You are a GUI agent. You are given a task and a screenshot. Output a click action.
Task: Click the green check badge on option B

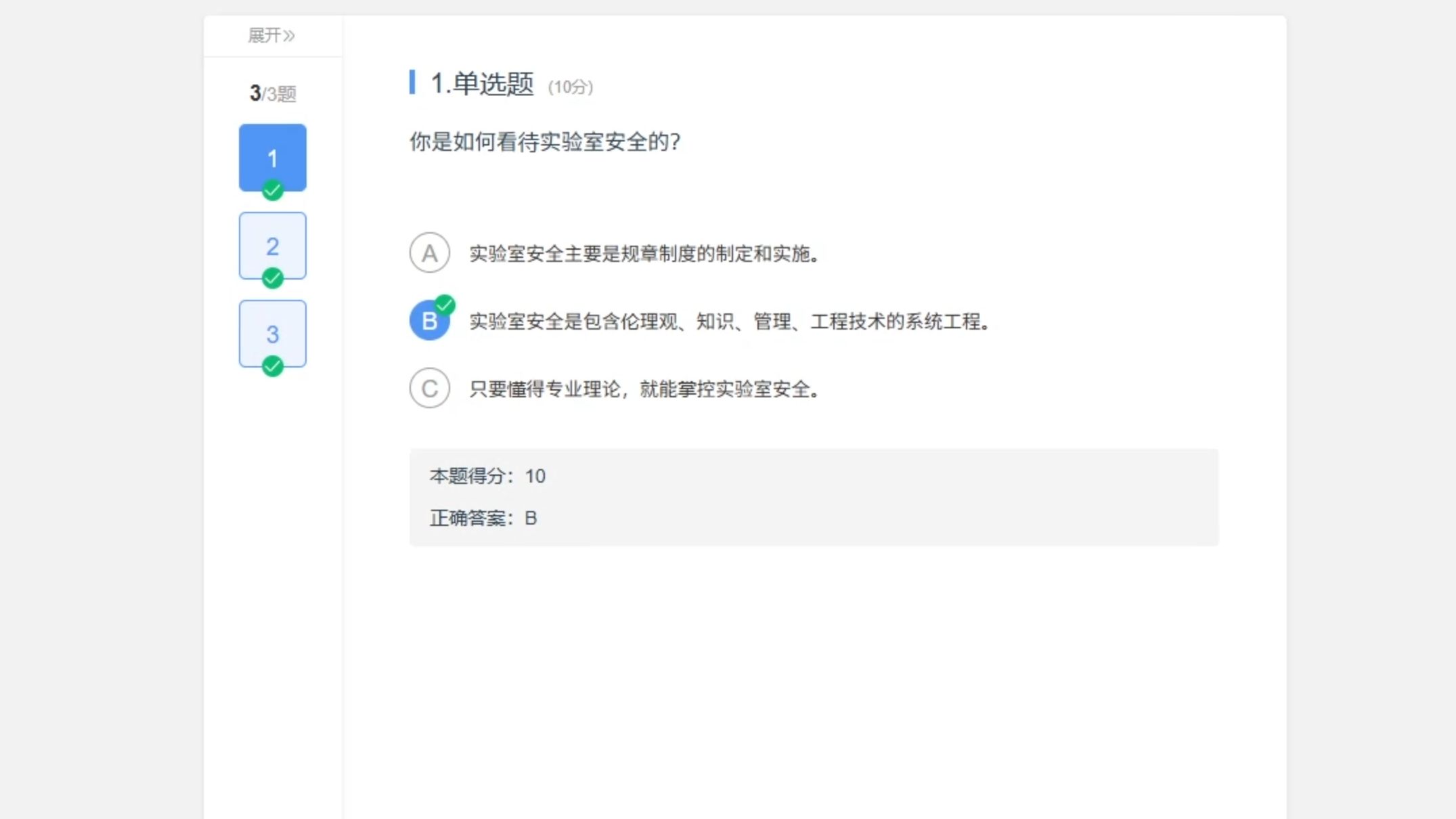pos(445,305)
